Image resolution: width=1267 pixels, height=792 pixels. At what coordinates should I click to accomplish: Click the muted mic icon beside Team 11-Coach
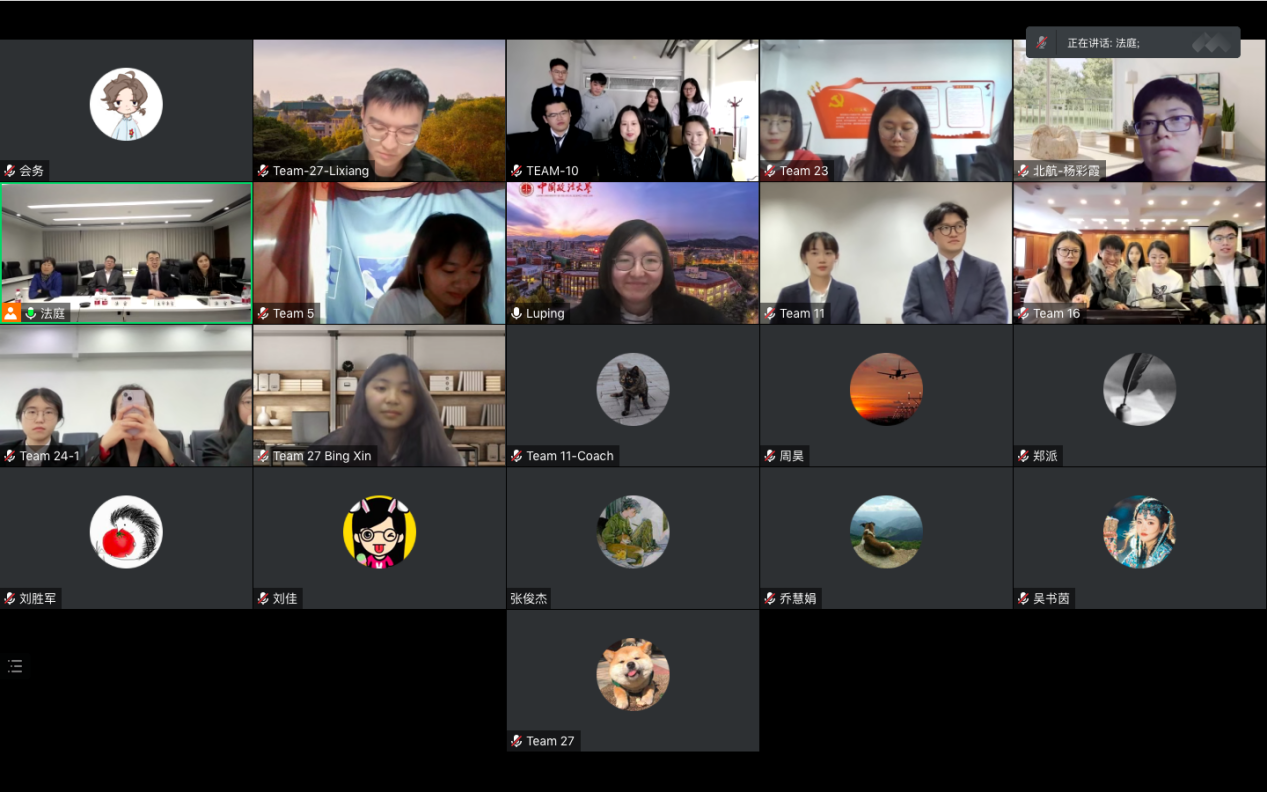click(516, 456)
